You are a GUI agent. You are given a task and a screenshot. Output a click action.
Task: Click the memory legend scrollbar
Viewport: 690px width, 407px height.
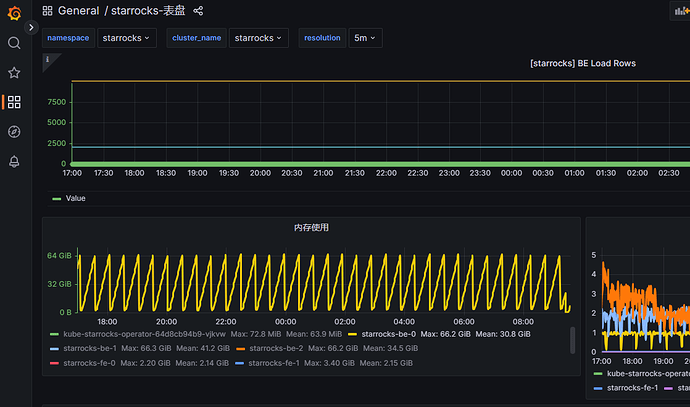(x=573, y=340)
